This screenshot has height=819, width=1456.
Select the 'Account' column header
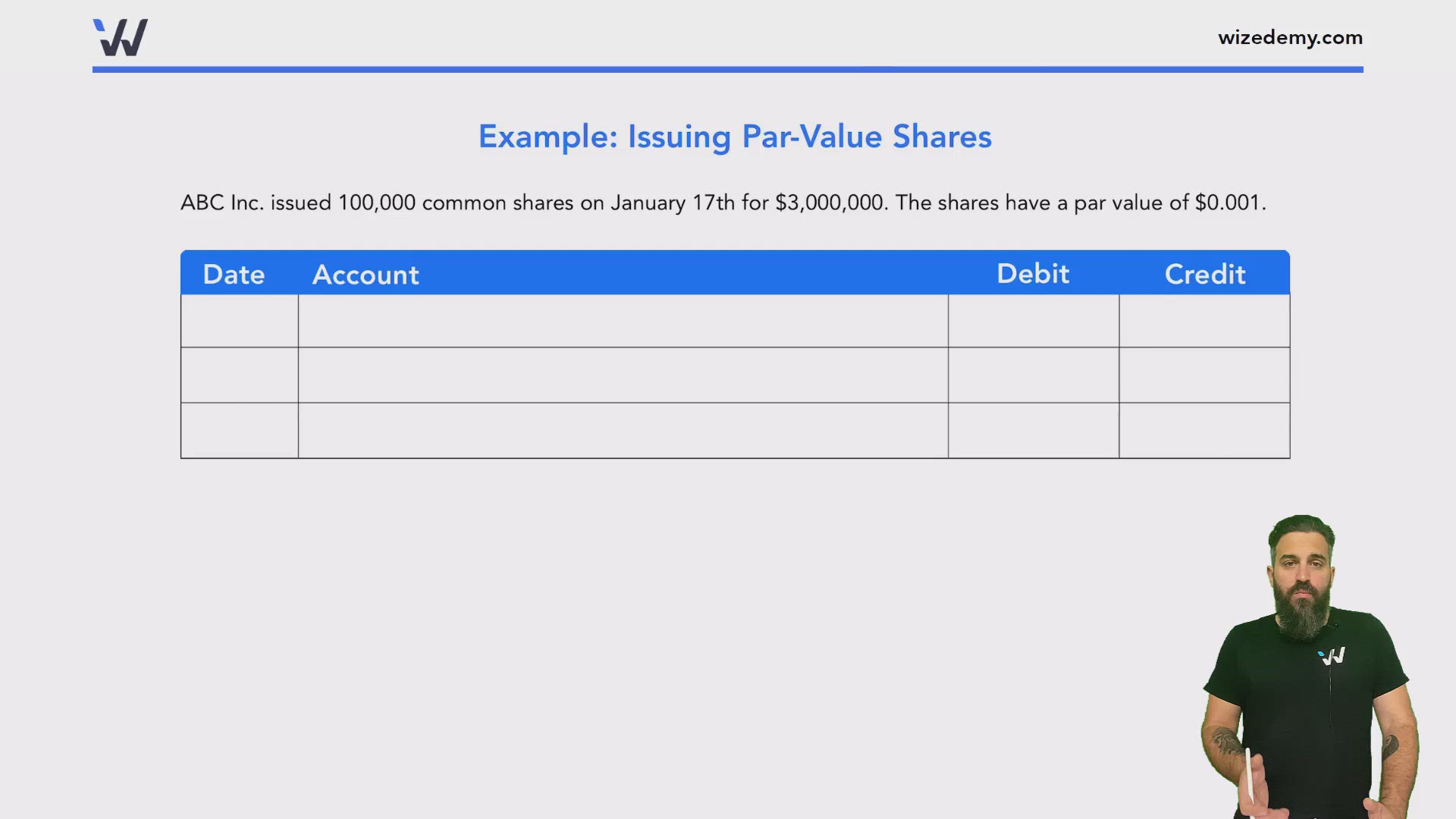tap(366, 275)
